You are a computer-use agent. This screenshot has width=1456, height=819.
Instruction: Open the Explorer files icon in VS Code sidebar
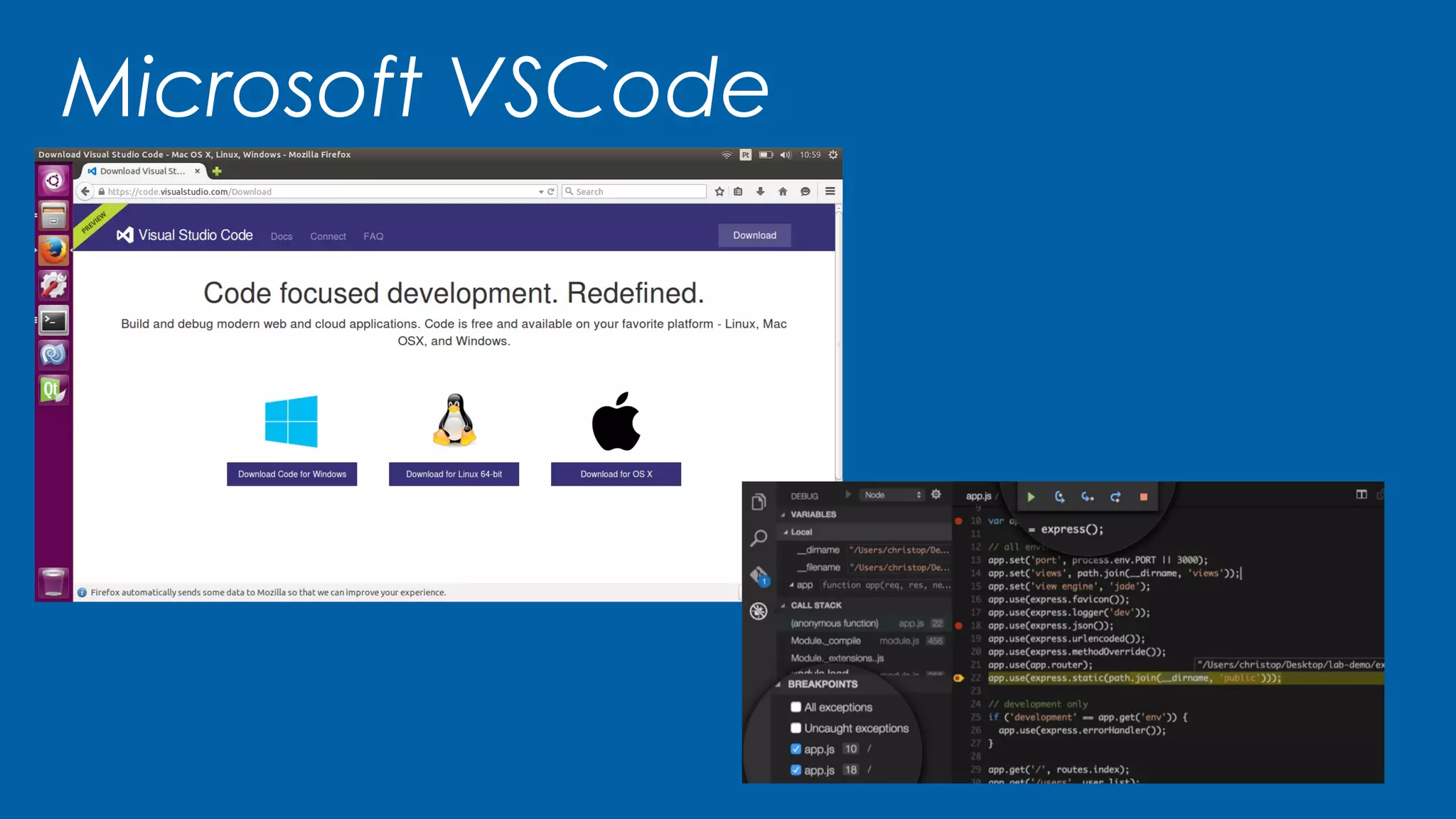[x=759, y=502]
